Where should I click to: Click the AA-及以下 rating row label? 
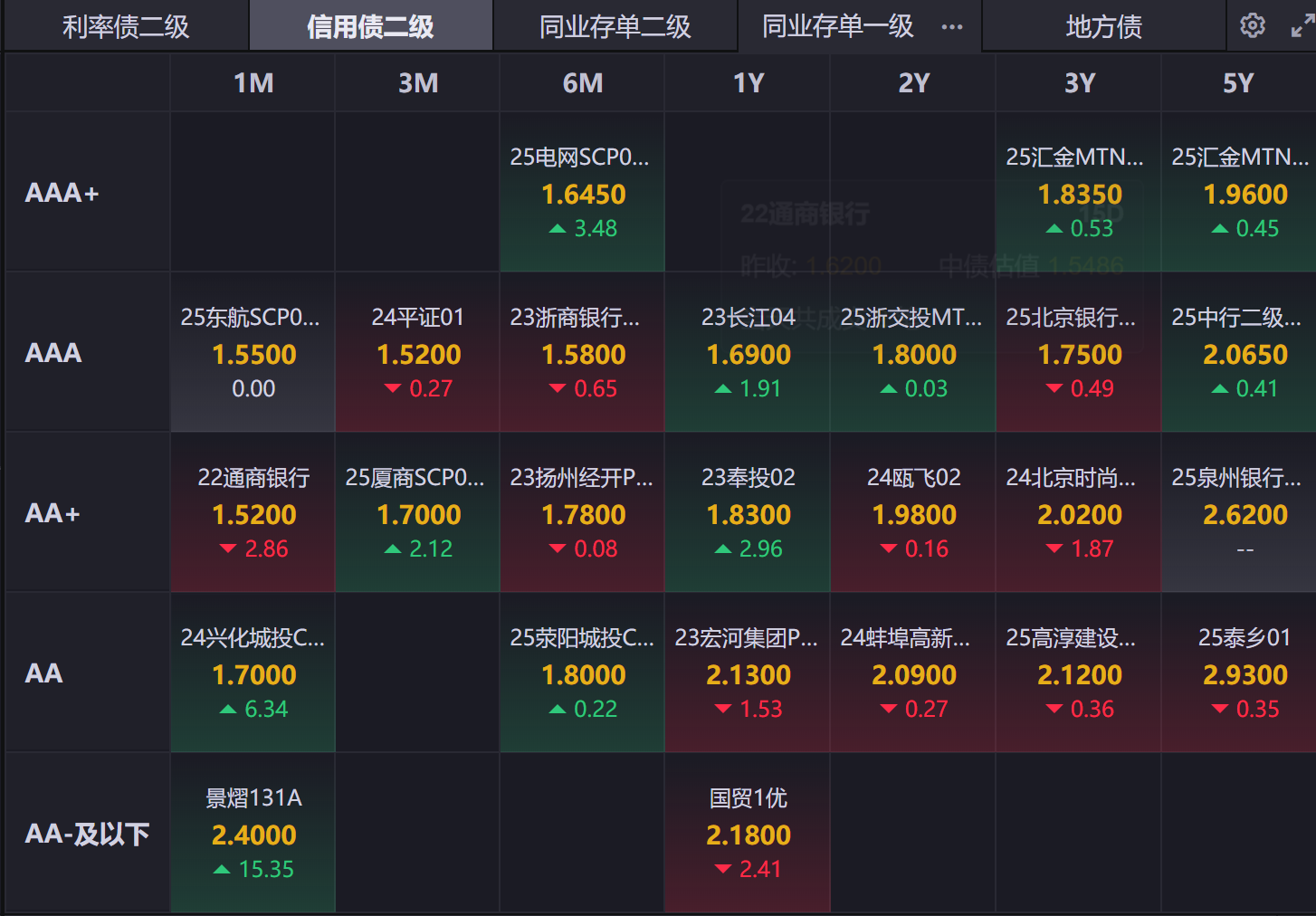coord(87,834)
